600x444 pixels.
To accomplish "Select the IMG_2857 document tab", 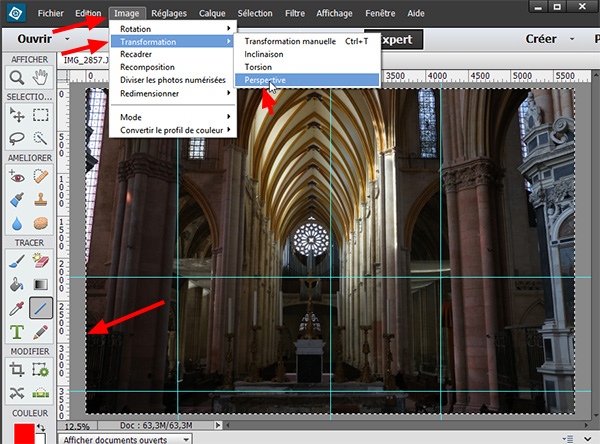I will (86, 60).
